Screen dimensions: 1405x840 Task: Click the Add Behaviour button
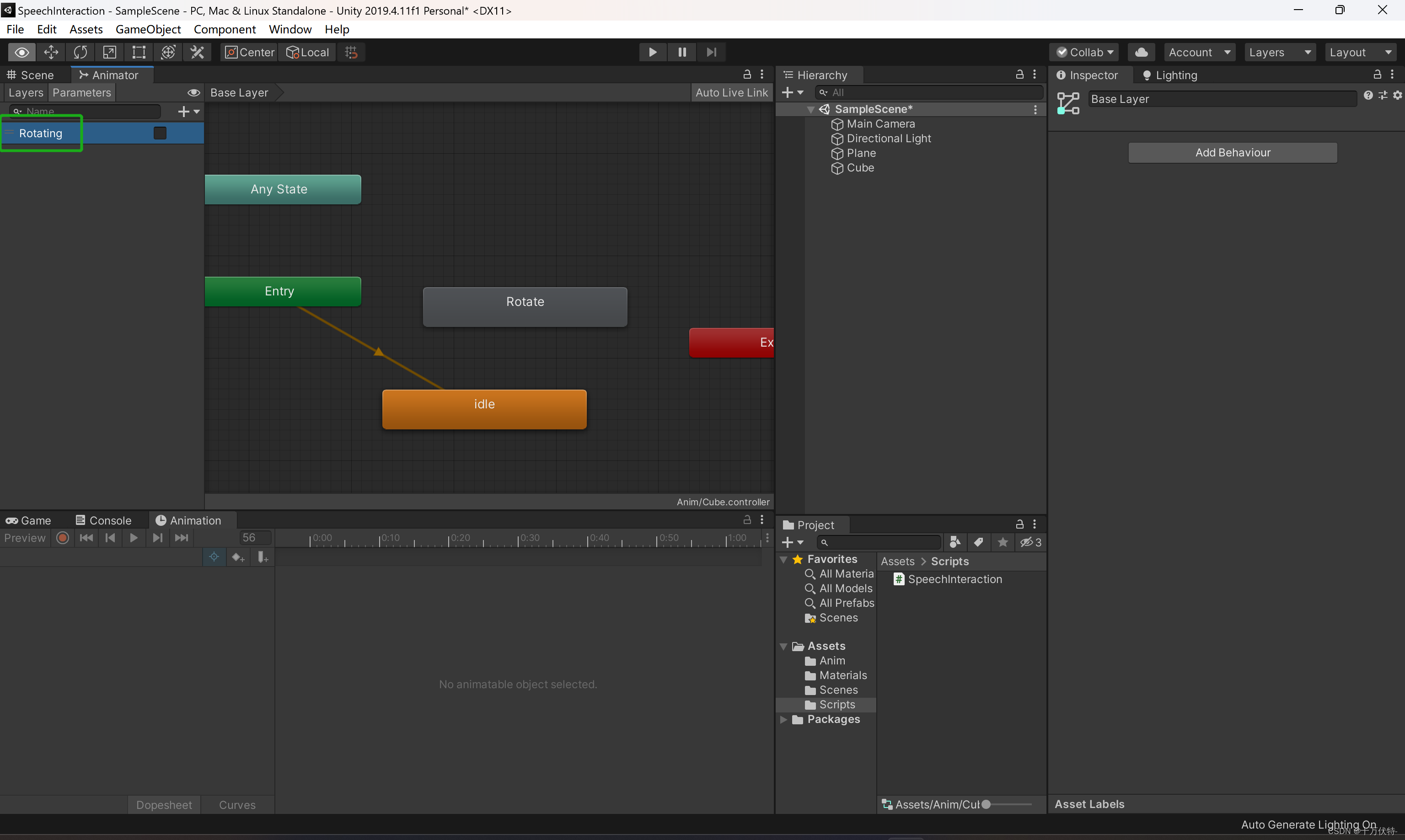coord(1232,152)
